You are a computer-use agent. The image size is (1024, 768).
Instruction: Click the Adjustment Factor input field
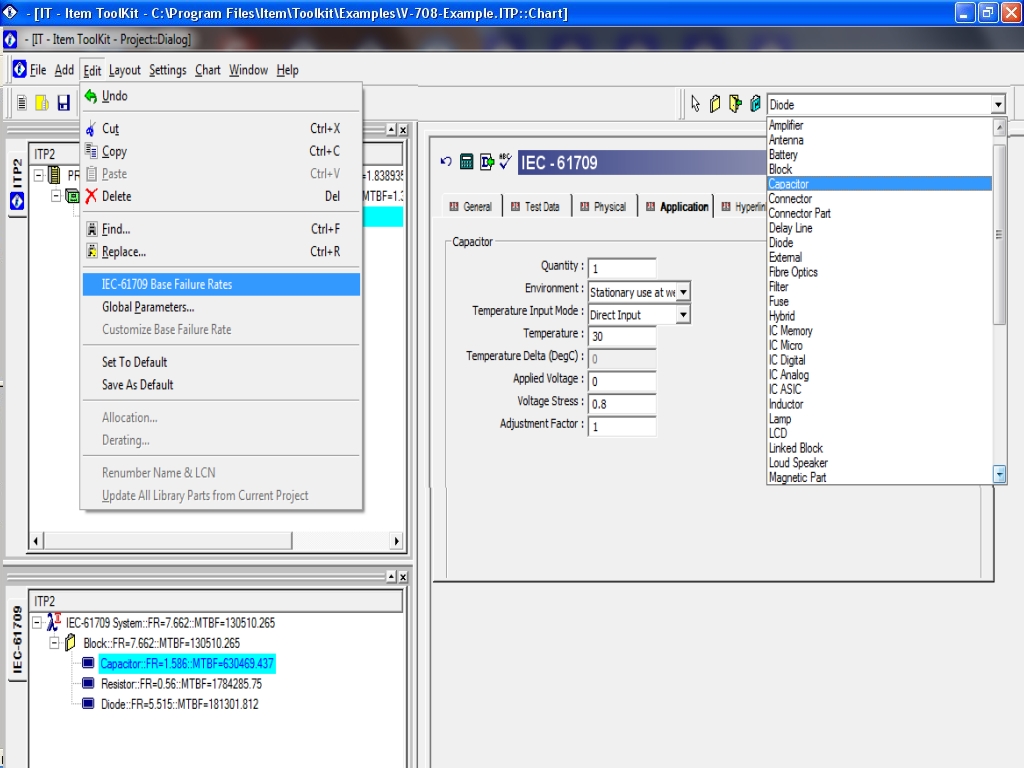(622, 426)
